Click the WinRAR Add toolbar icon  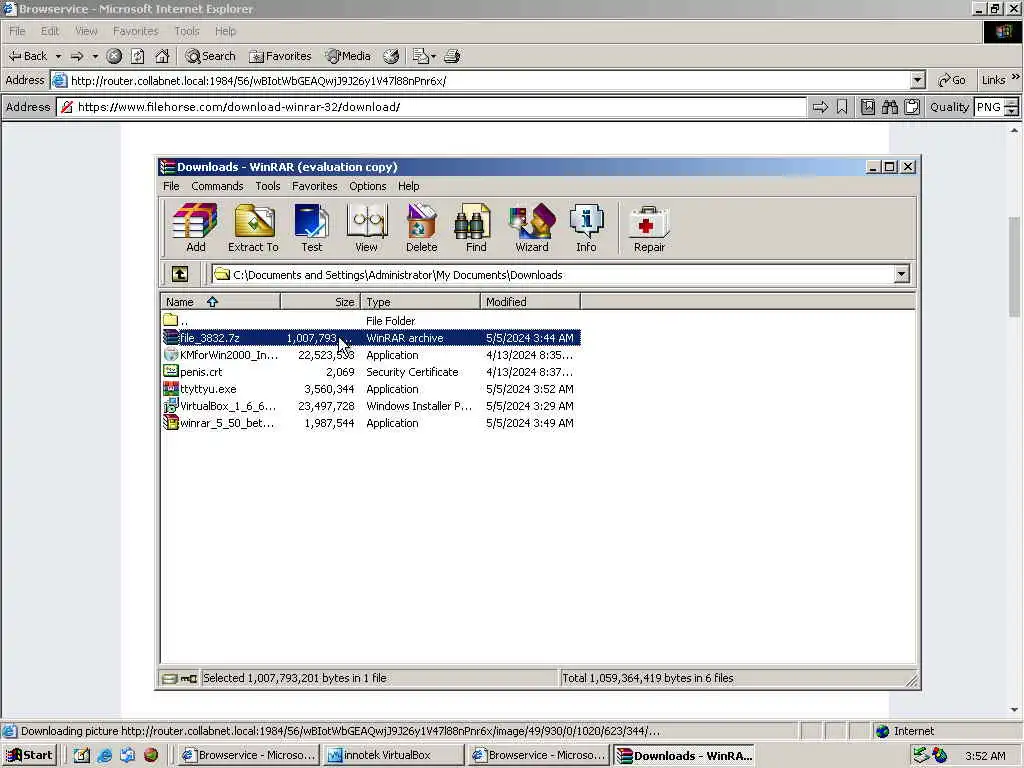click(195, 228)
